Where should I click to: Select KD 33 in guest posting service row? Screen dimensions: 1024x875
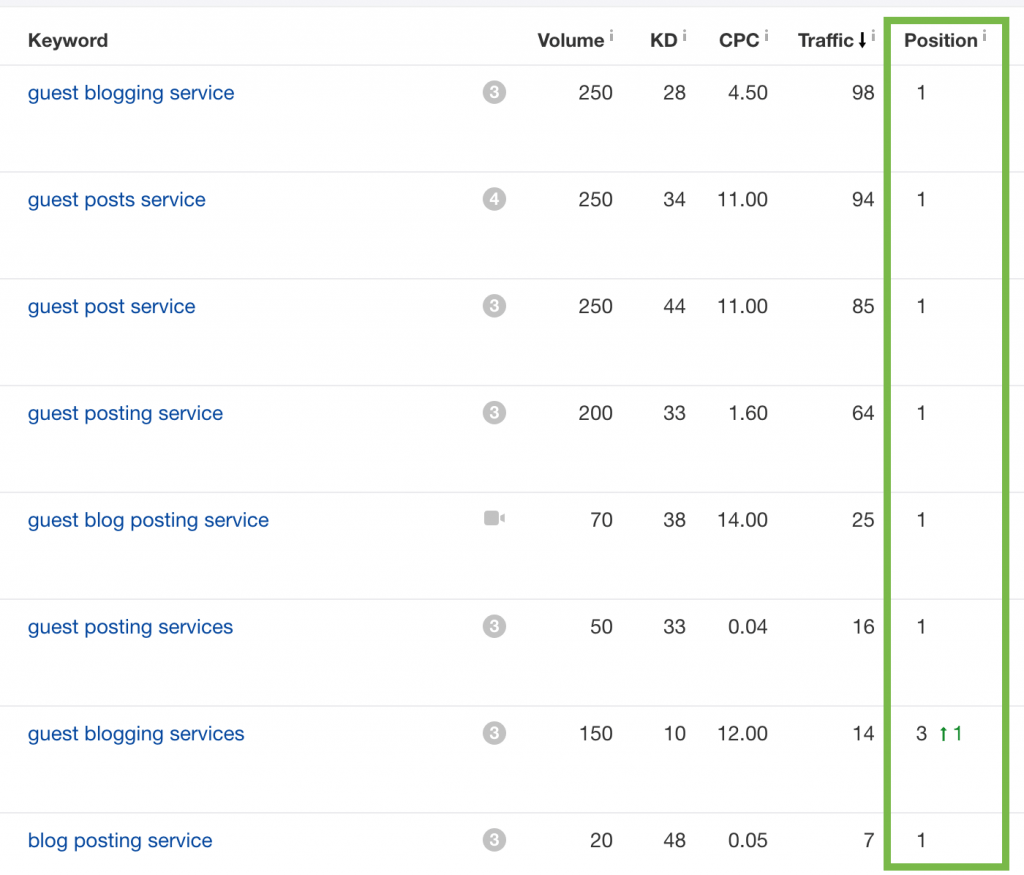(x=675, y=413)
